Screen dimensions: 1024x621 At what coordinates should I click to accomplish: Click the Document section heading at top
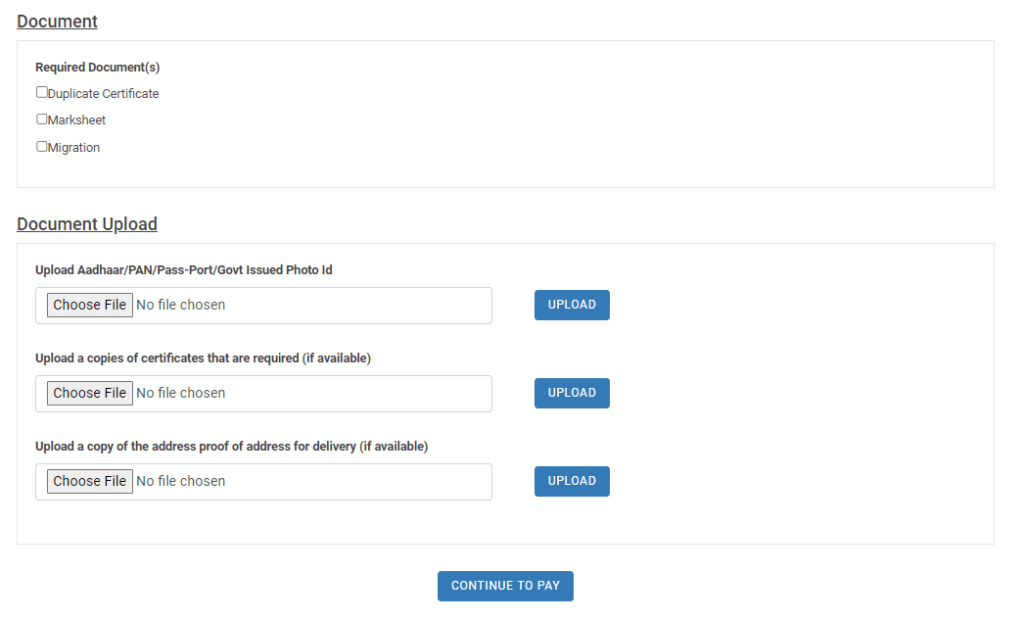(x=57, y=22)
